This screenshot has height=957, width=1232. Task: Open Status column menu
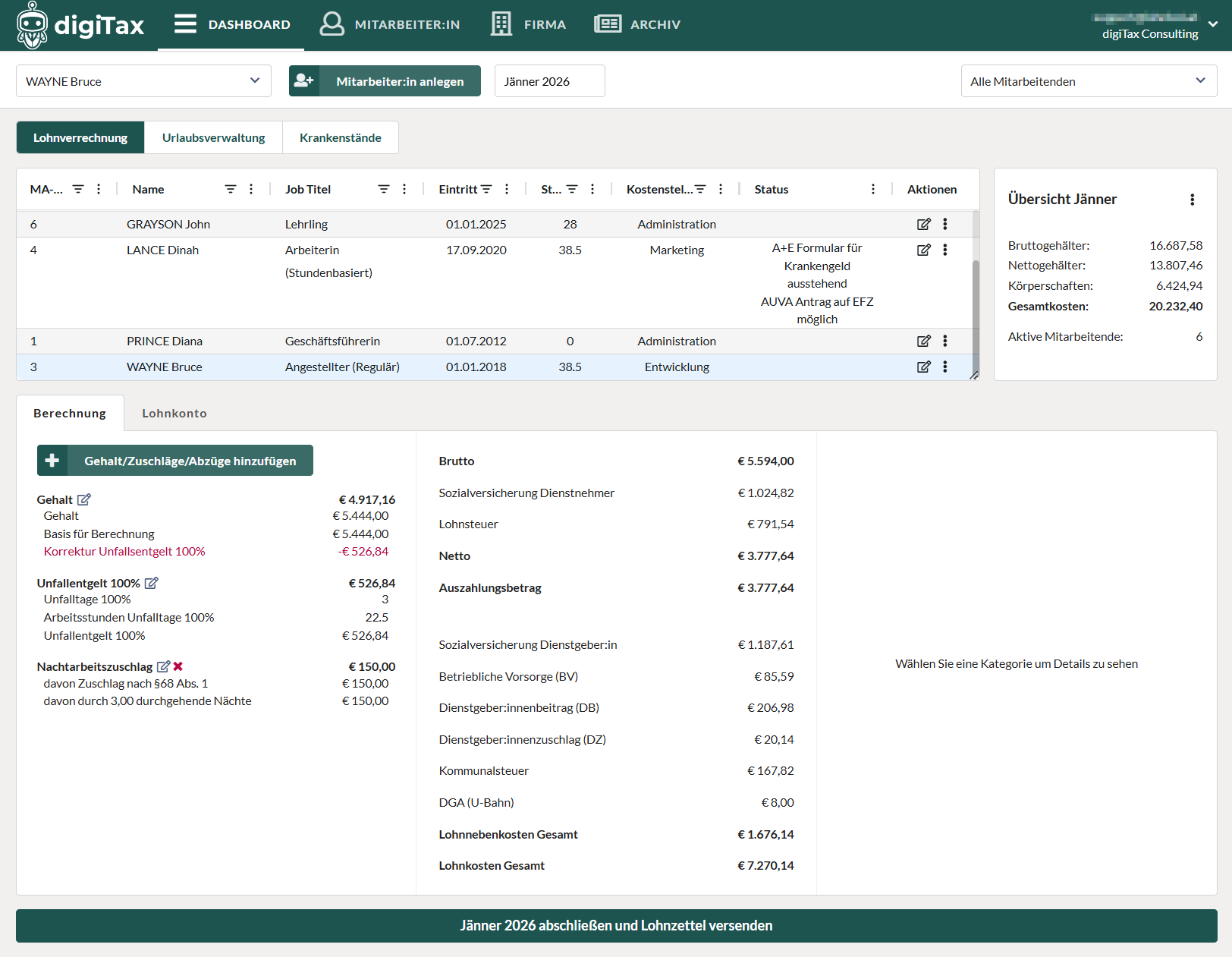tap(873, 189)
